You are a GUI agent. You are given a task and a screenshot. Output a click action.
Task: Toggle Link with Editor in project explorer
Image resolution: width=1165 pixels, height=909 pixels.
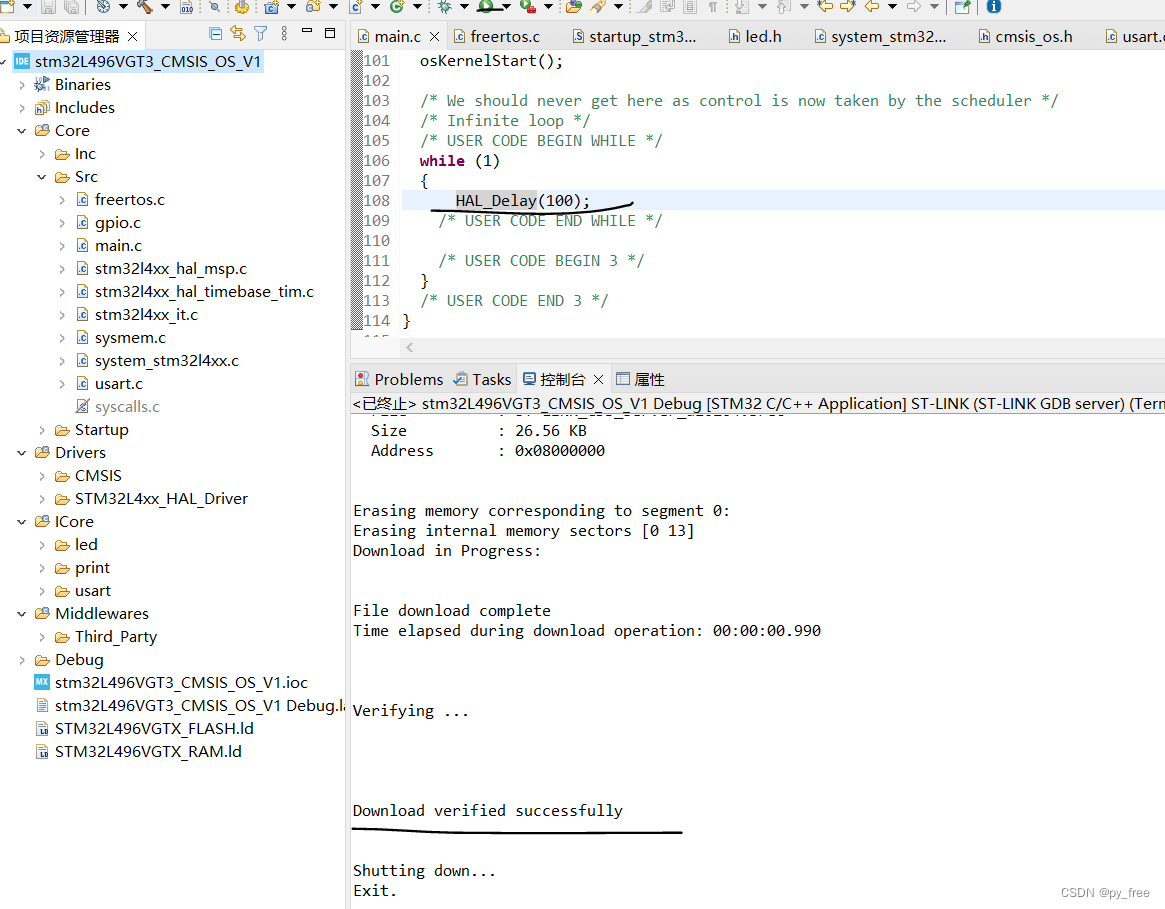coord(238,34)
